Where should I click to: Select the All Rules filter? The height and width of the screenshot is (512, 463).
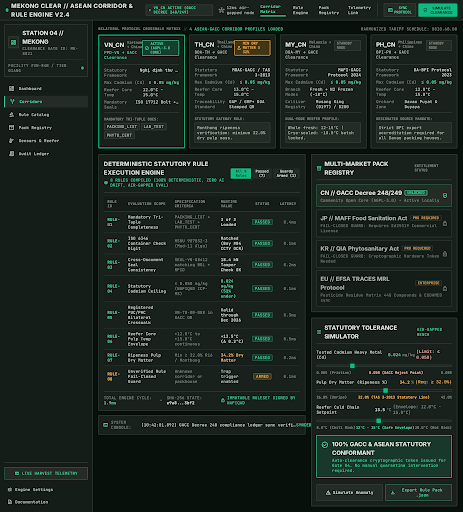click(x=241, y=173)
